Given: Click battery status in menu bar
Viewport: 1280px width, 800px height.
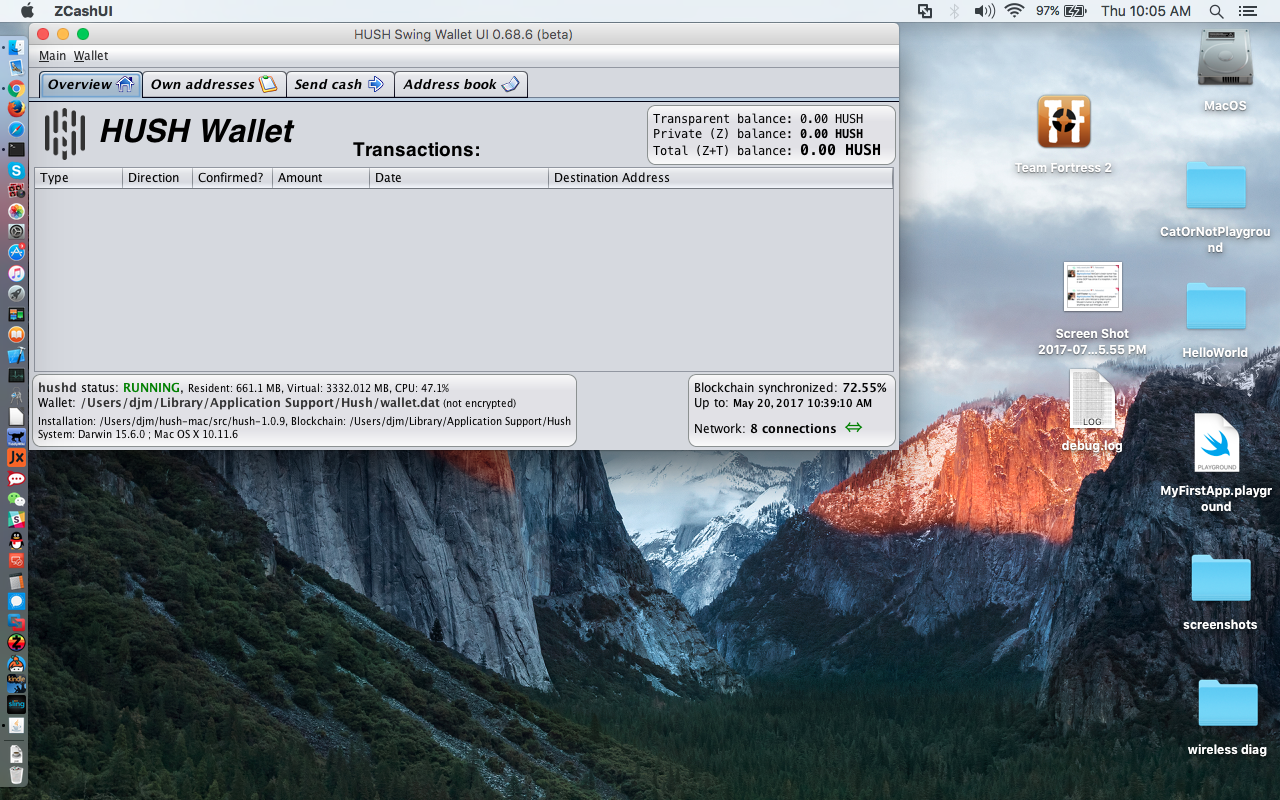Looking at the screenshot, I should click(x=1061, y=11).
